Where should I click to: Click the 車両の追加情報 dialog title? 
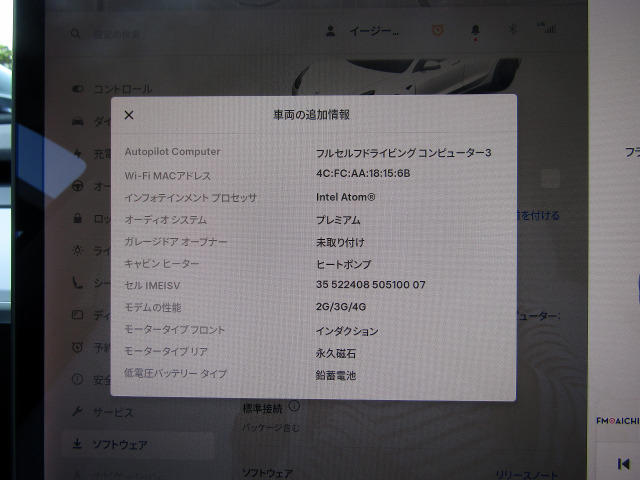(311, 115)
